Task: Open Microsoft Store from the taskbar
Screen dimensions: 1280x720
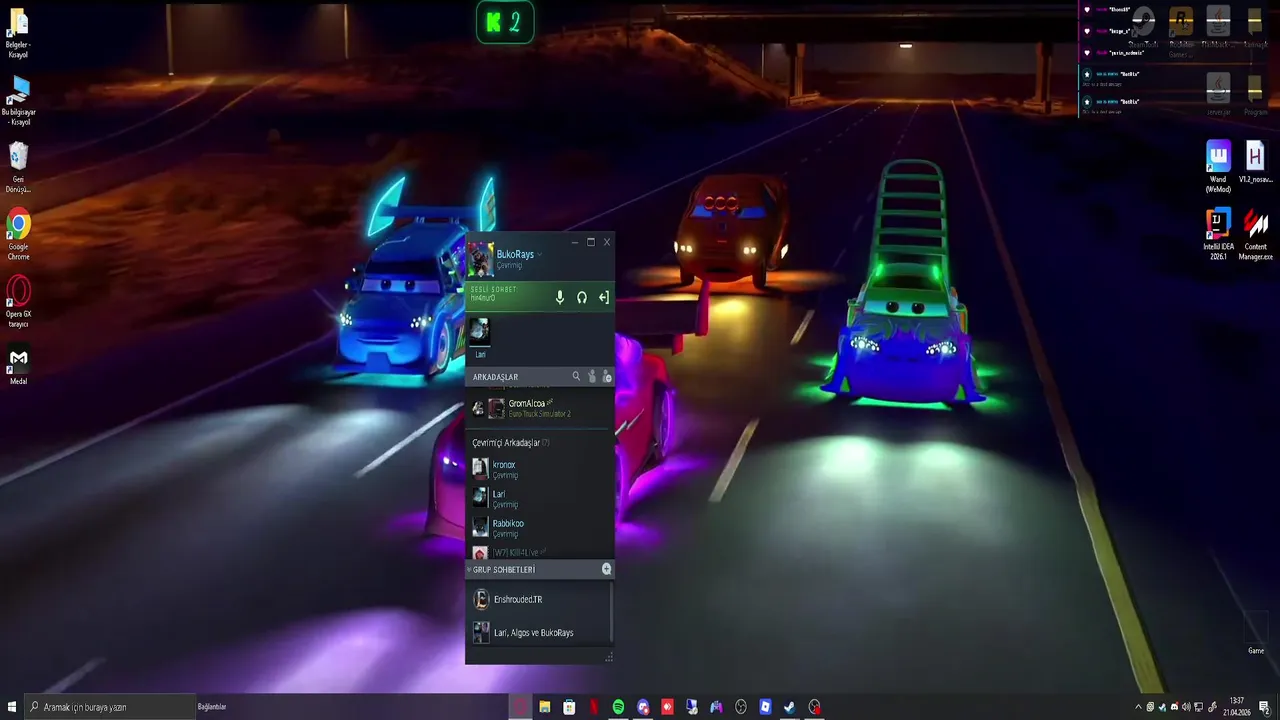Action: click(569, 707)
